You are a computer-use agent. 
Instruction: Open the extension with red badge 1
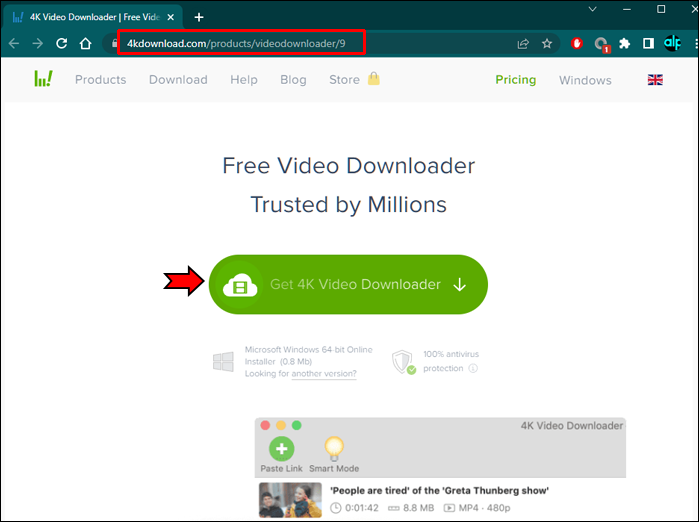tap(601, 44)
